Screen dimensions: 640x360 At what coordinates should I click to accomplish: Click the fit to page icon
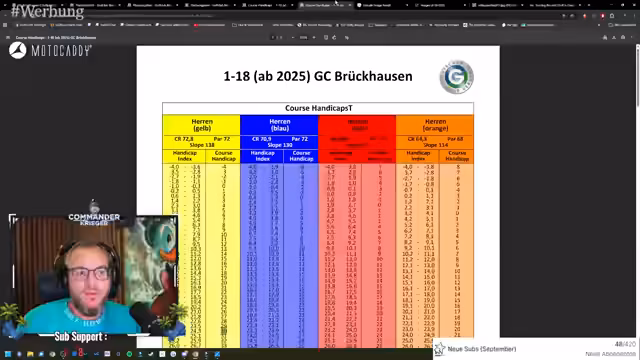tap(326, 38)
